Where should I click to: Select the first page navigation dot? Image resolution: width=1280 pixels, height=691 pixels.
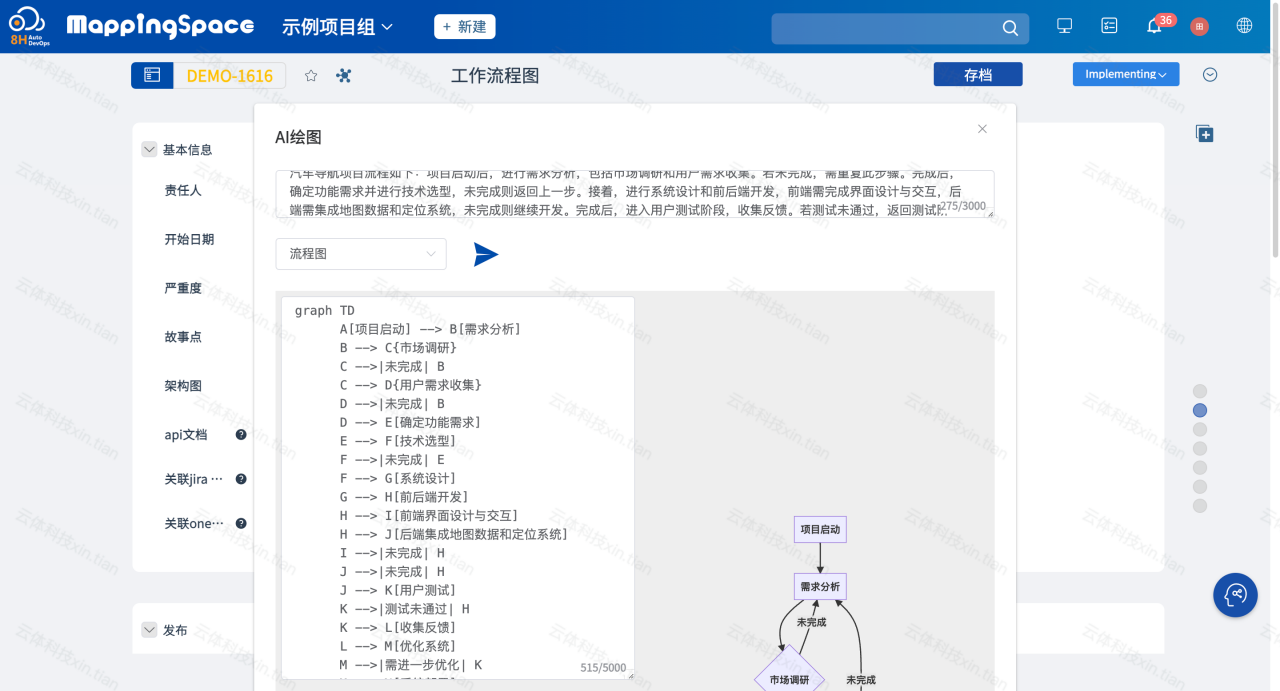tap(1200, 391)
